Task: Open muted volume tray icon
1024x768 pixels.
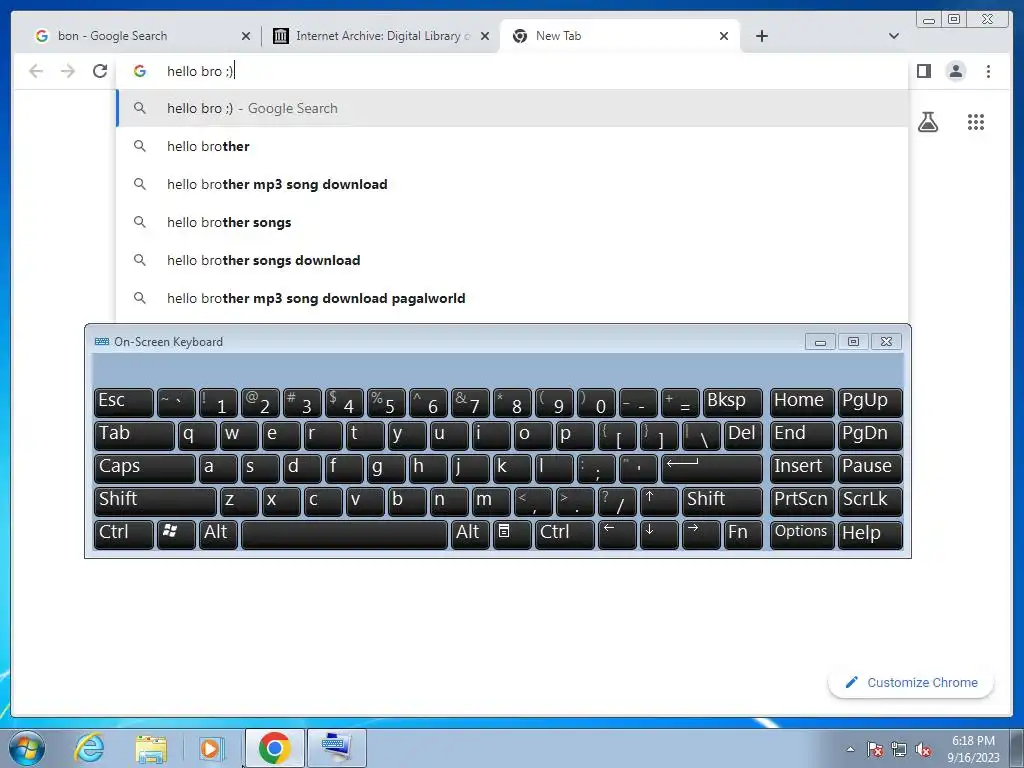Action: tap(923, 750)
